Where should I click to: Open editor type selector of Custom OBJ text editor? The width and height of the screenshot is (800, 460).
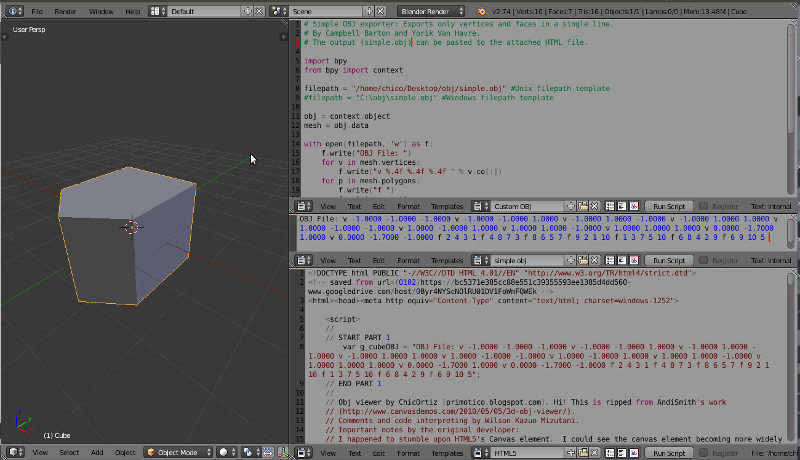tap(304, 206)
